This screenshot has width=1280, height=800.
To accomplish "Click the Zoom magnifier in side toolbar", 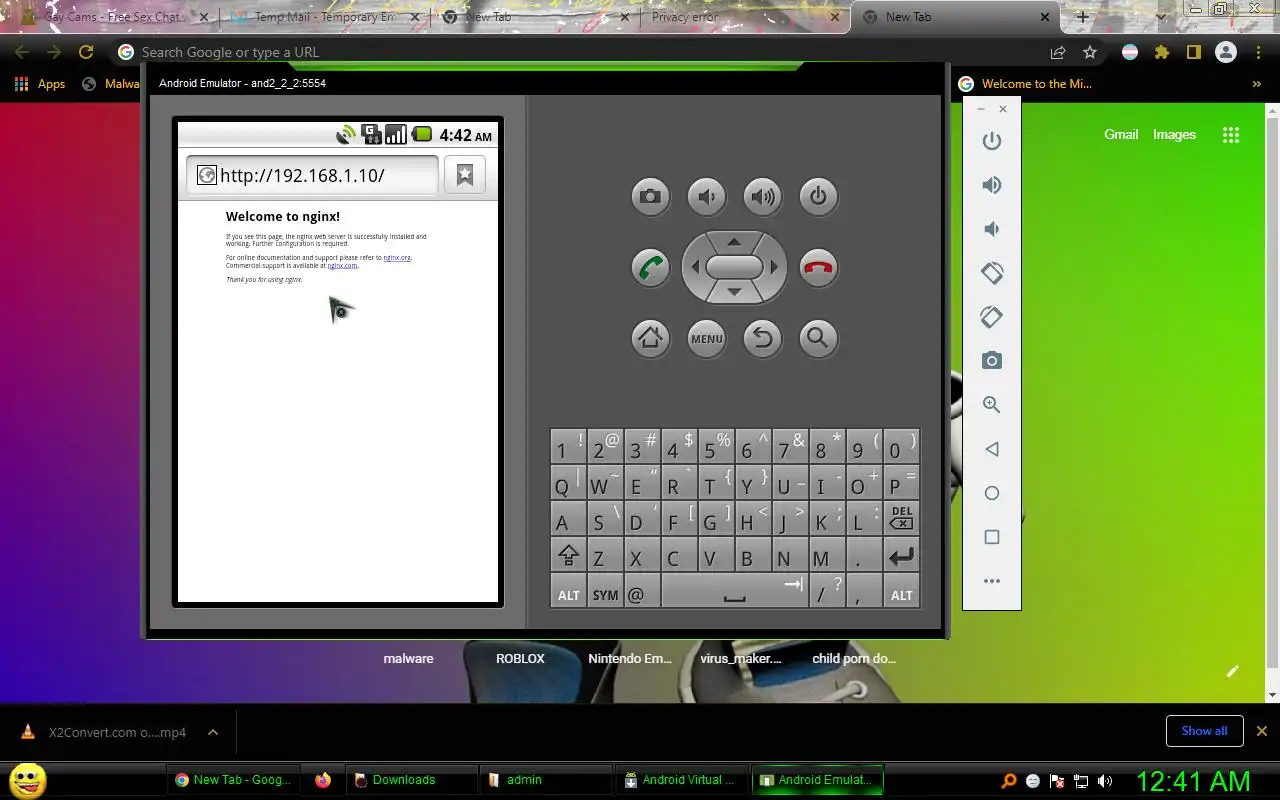I will 992,405.
